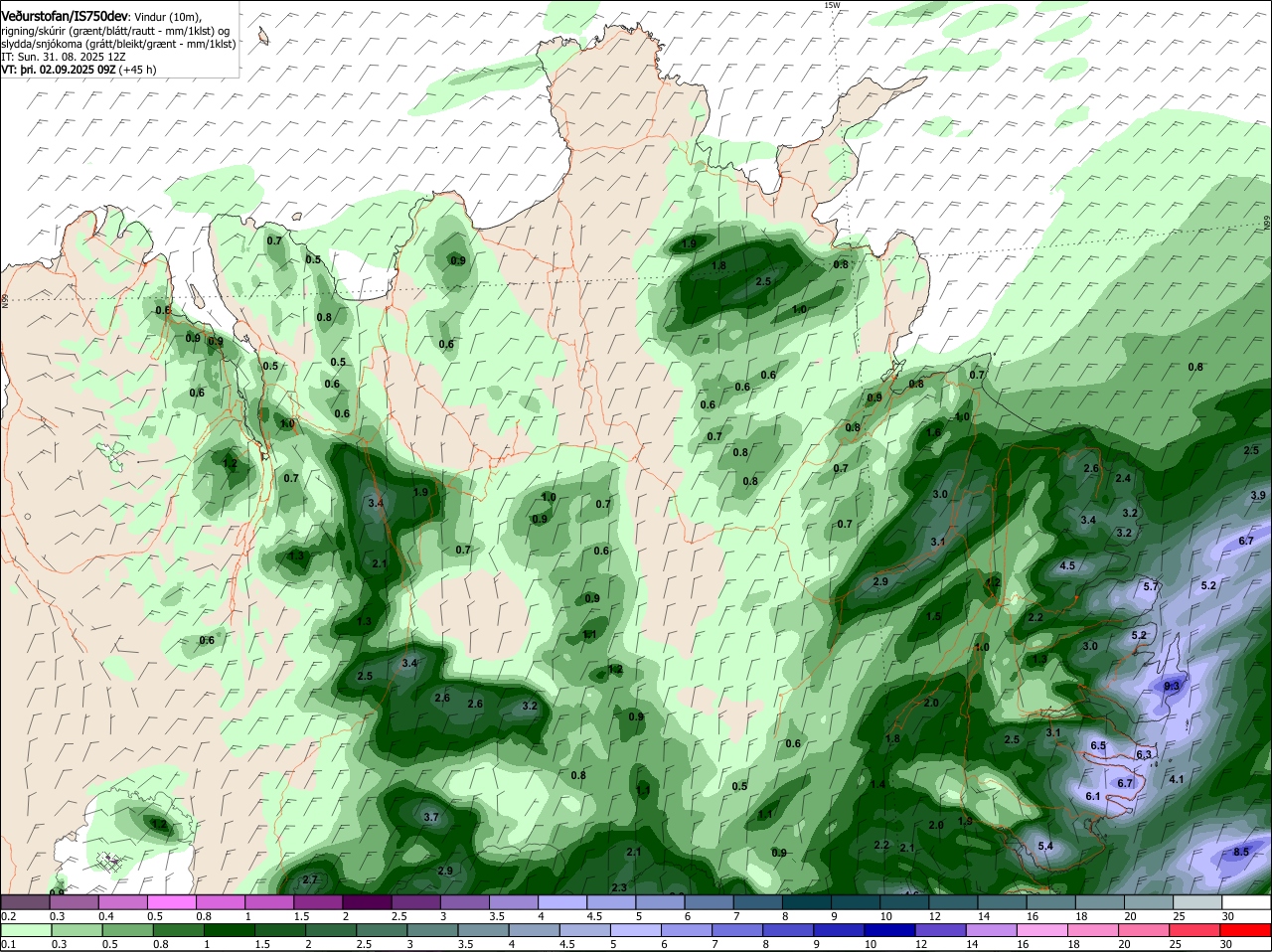1272x952 pixels.
Task: Click the 1.4 precipitation value on the map
Action: tap(877, 784)
